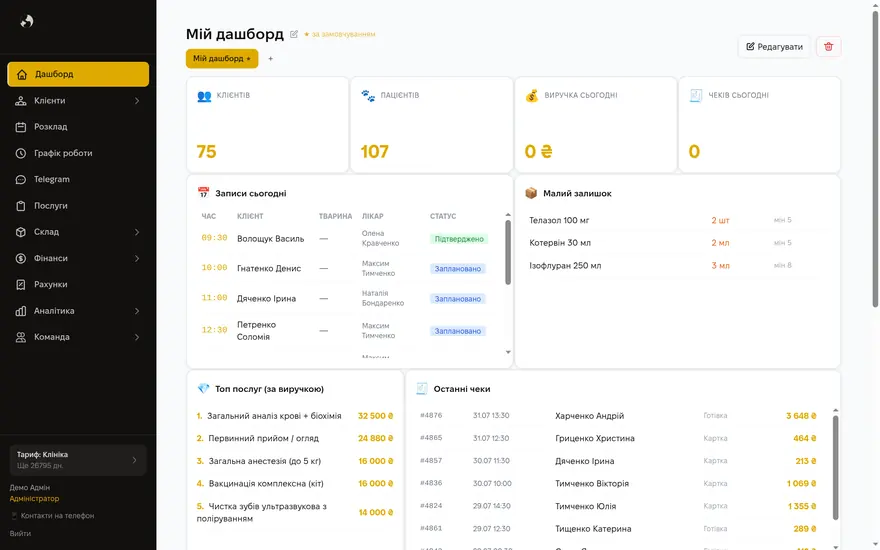Click the Telegram chat icon
The height and width of the screenshot is (550, 880).
point(21,180)
